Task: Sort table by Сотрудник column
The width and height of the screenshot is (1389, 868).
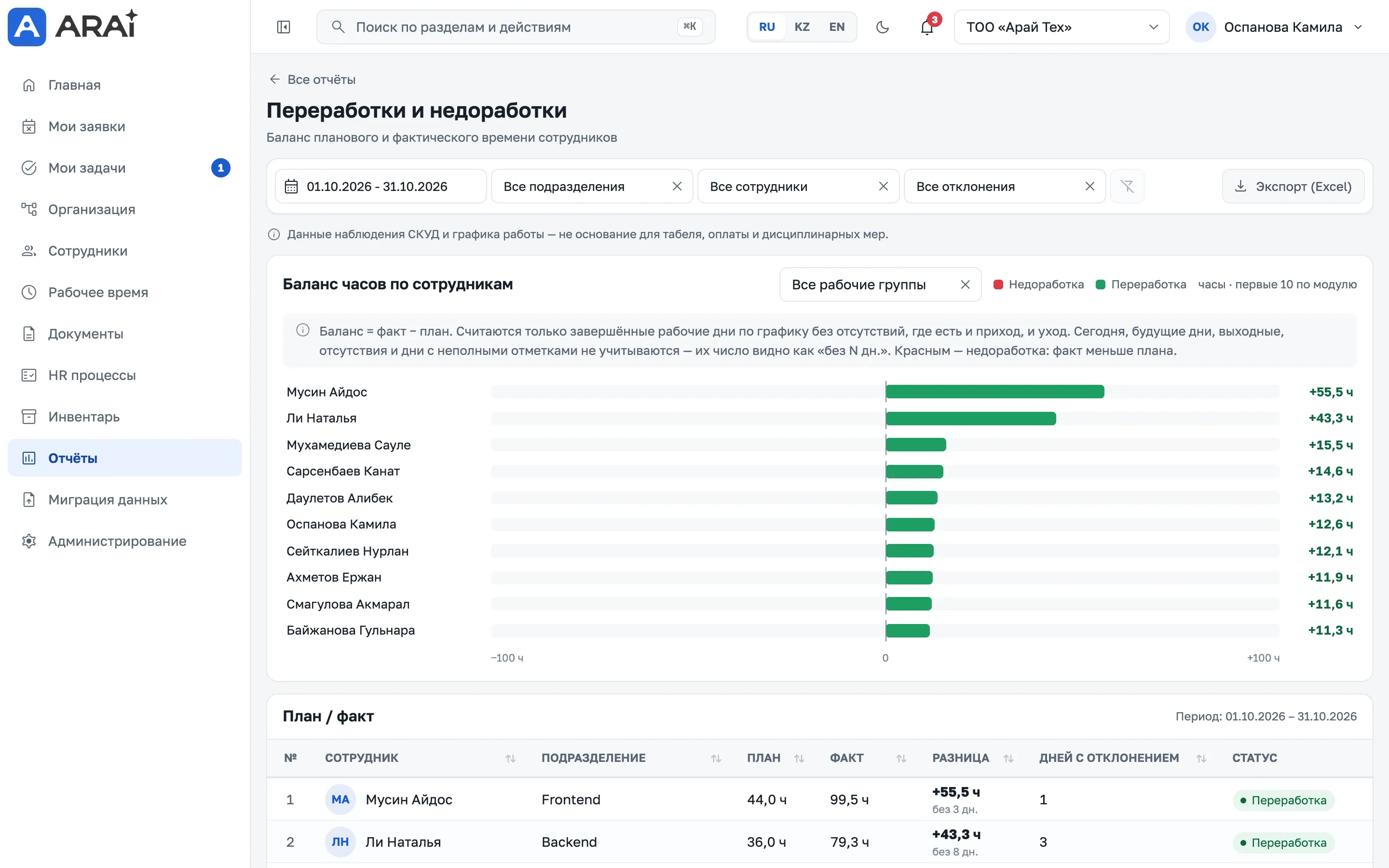Action: coord(510,759)
